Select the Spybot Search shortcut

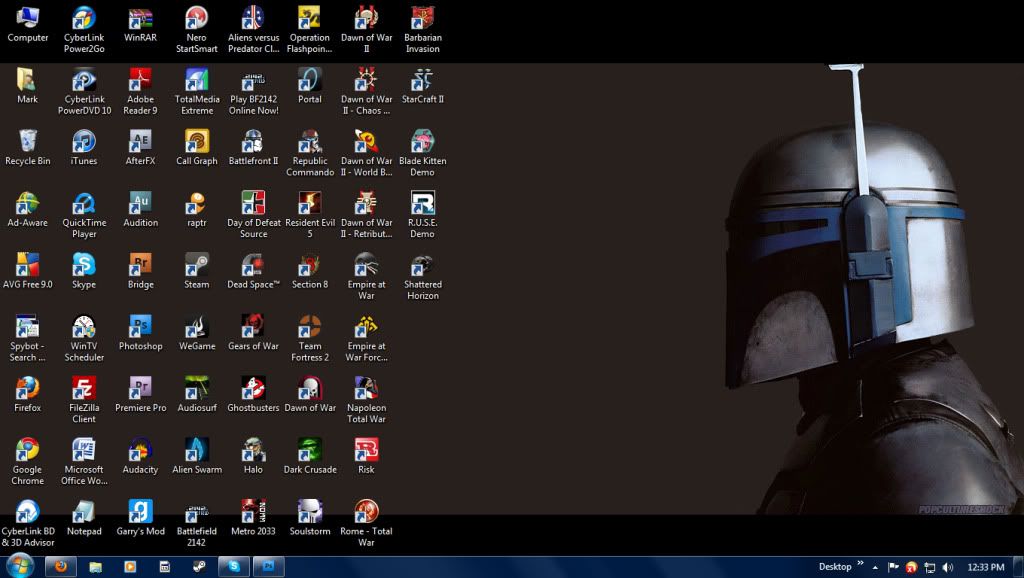pyautogui.click(x=27, y=338)
